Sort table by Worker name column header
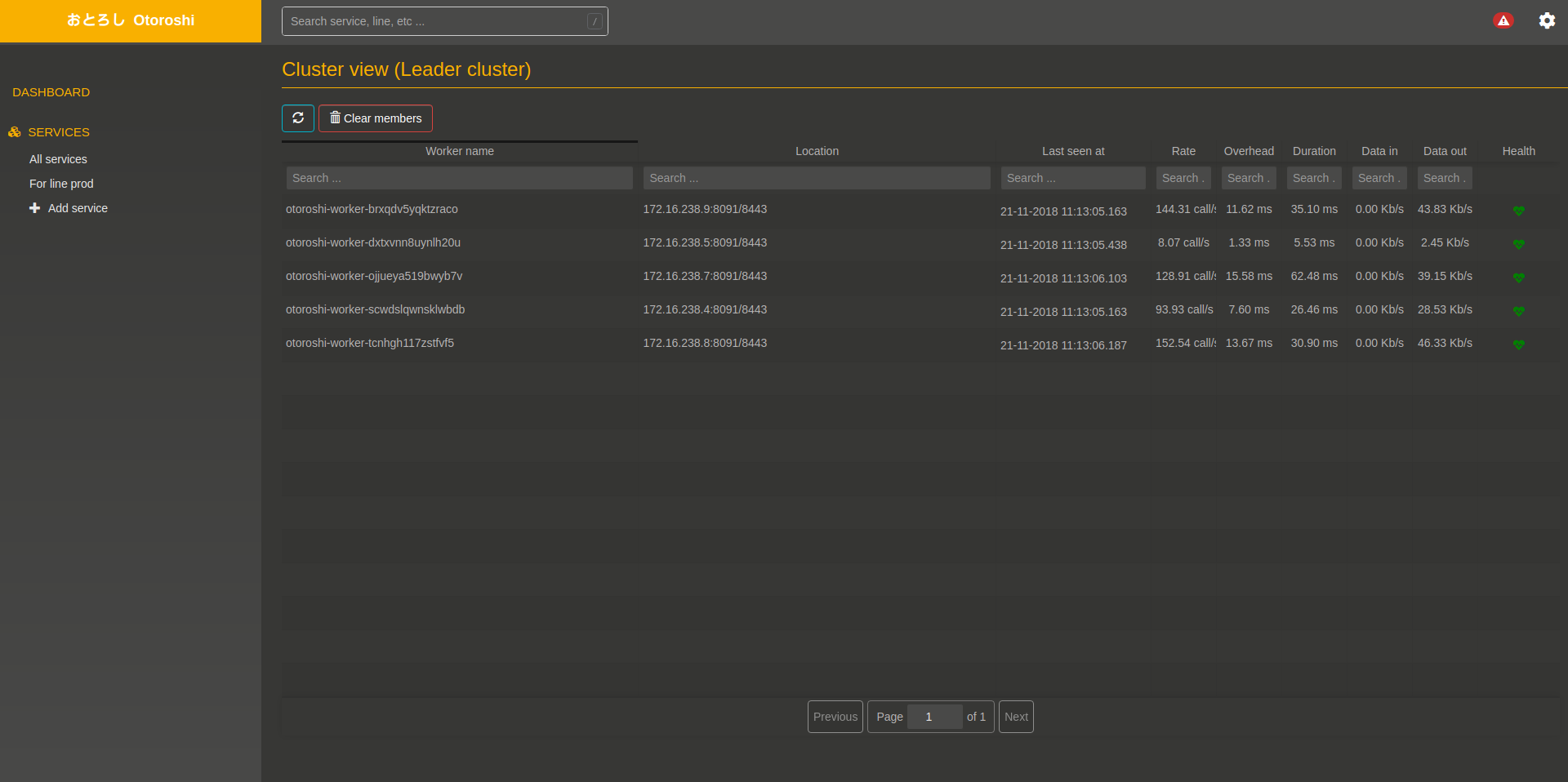1568x782 pixels. point(459,151)
